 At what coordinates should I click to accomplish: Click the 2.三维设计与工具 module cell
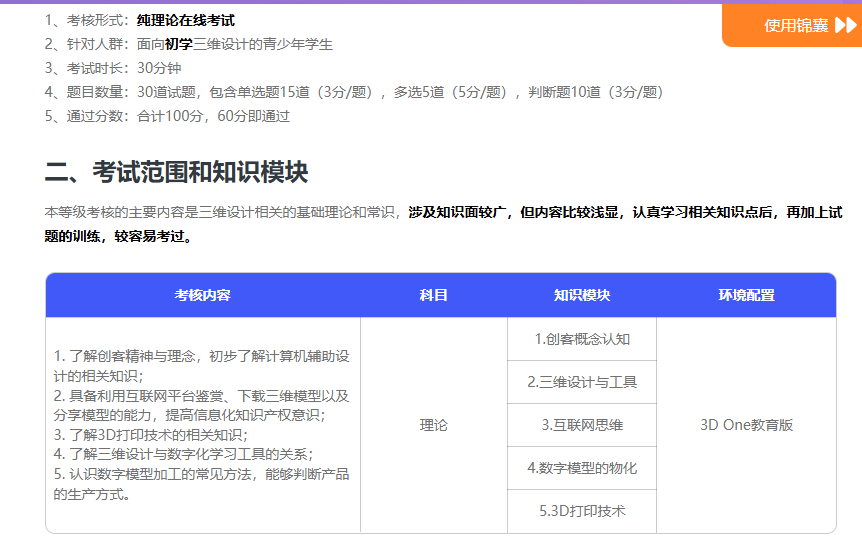point(582,382)
